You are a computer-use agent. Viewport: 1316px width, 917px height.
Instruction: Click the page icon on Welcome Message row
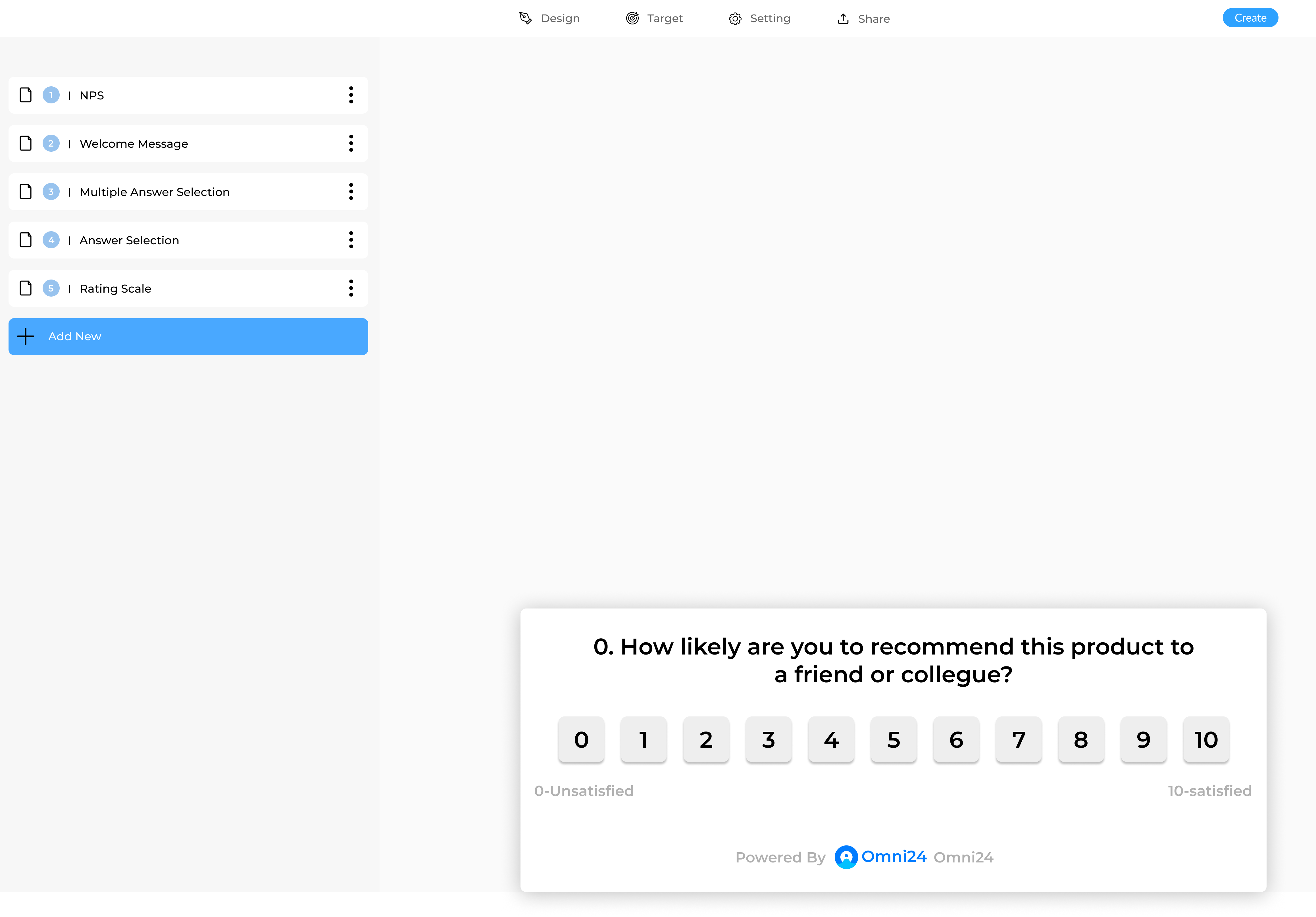pyautogui.click(x=26, y=143)
